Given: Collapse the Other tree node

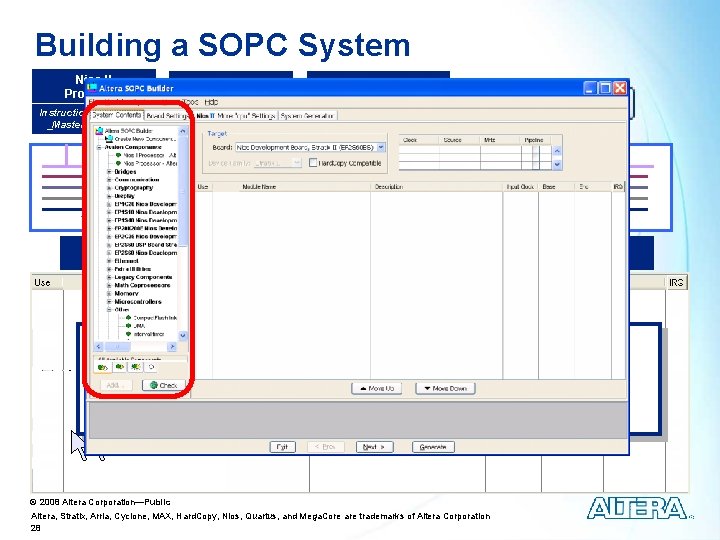Looking at the screenshot, I should click(x=109, y=310).
